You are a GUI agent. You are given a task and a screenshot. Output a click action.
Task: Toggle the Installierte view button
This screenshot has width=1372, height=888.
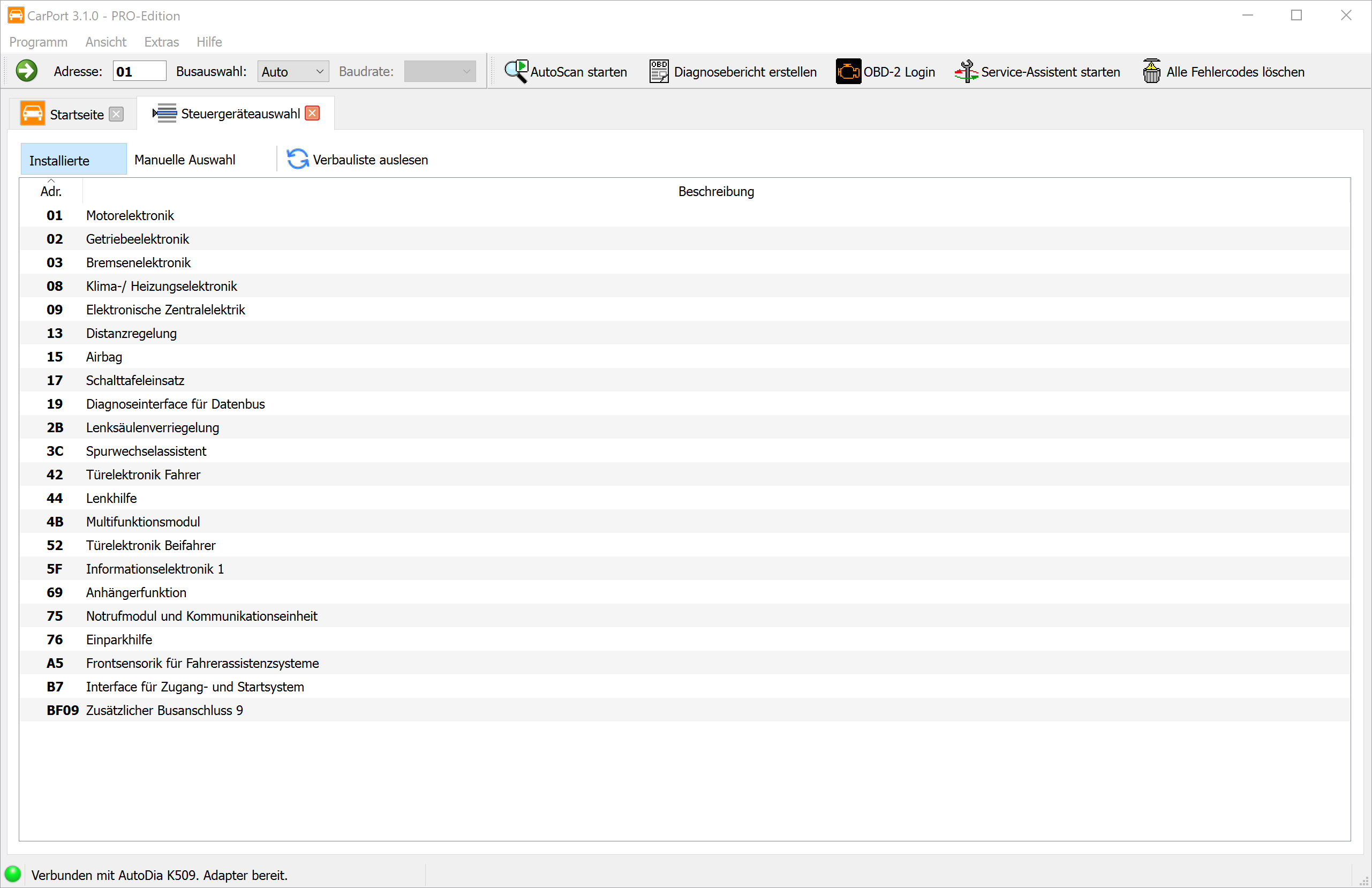73,160
